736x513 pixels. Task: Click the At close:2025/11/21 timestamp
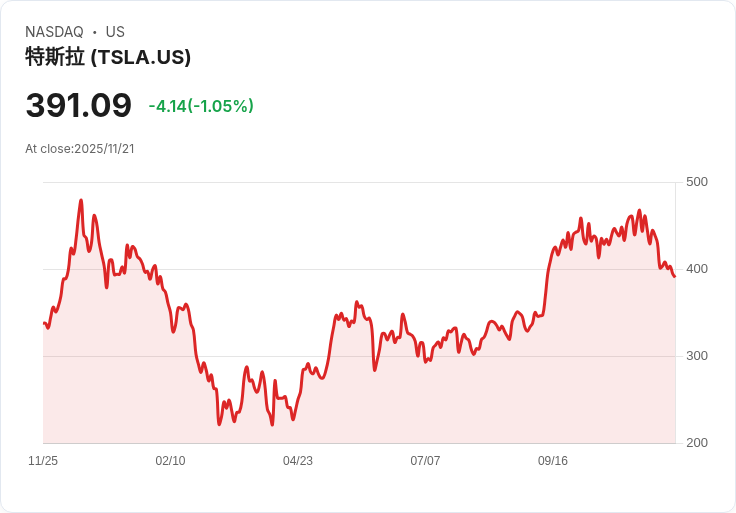point(80,149)
